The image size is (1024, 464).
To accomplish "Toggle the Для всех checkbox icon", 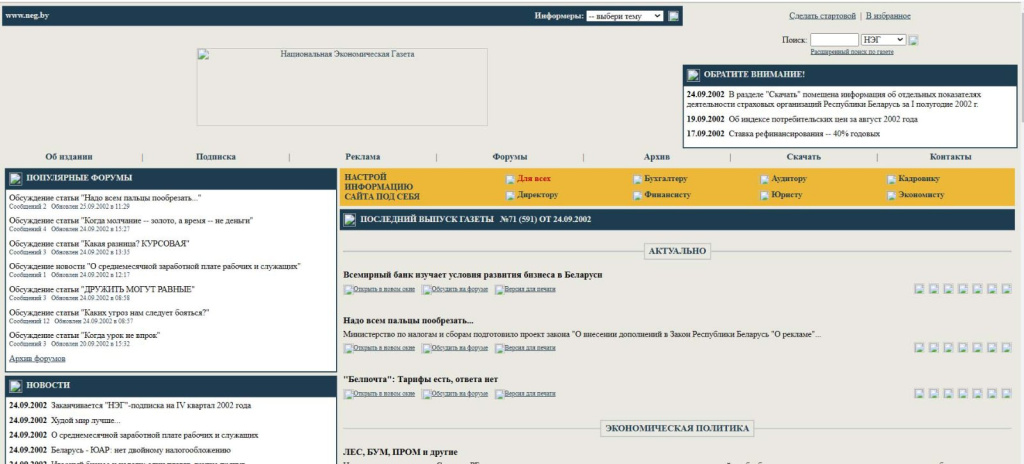I will click(x=510, y=179).
